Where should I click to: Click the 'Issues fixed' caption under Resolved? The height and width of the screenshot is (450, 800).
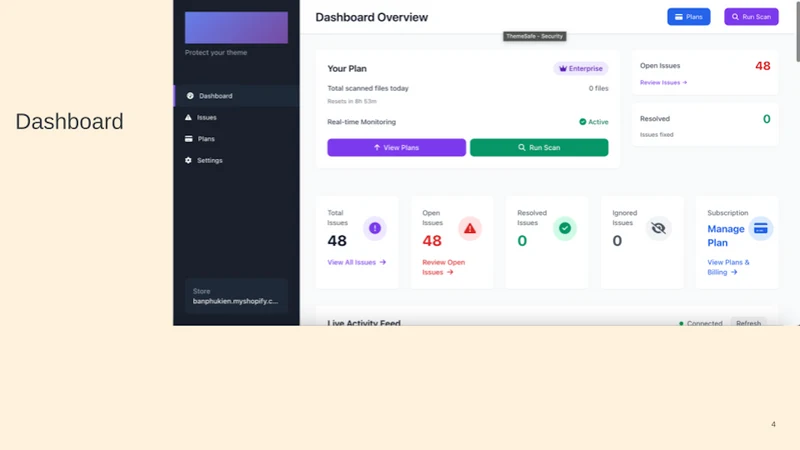(657, 135)
